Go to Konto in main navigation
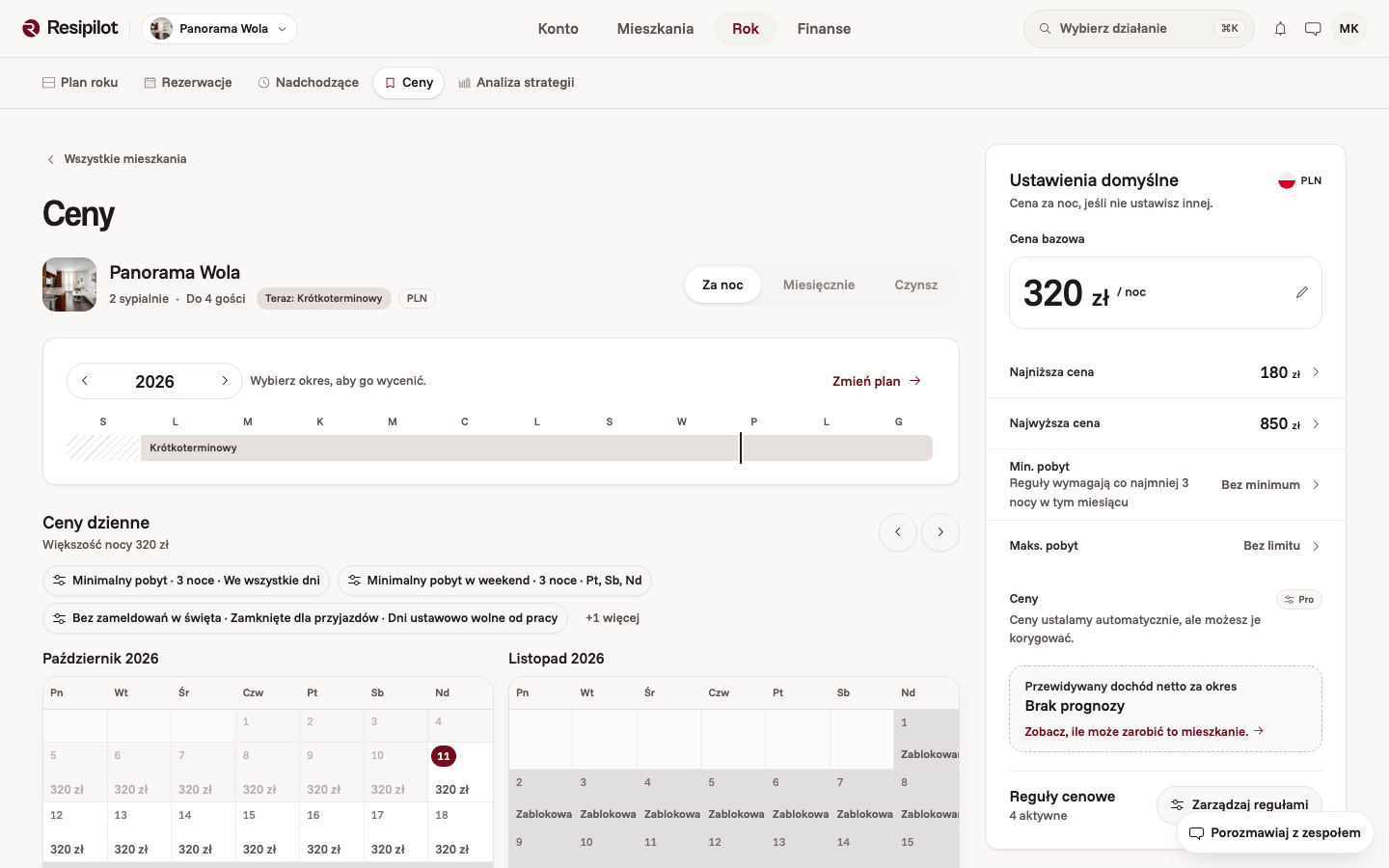Screen dimensions: 1389x868 [558, 29]
